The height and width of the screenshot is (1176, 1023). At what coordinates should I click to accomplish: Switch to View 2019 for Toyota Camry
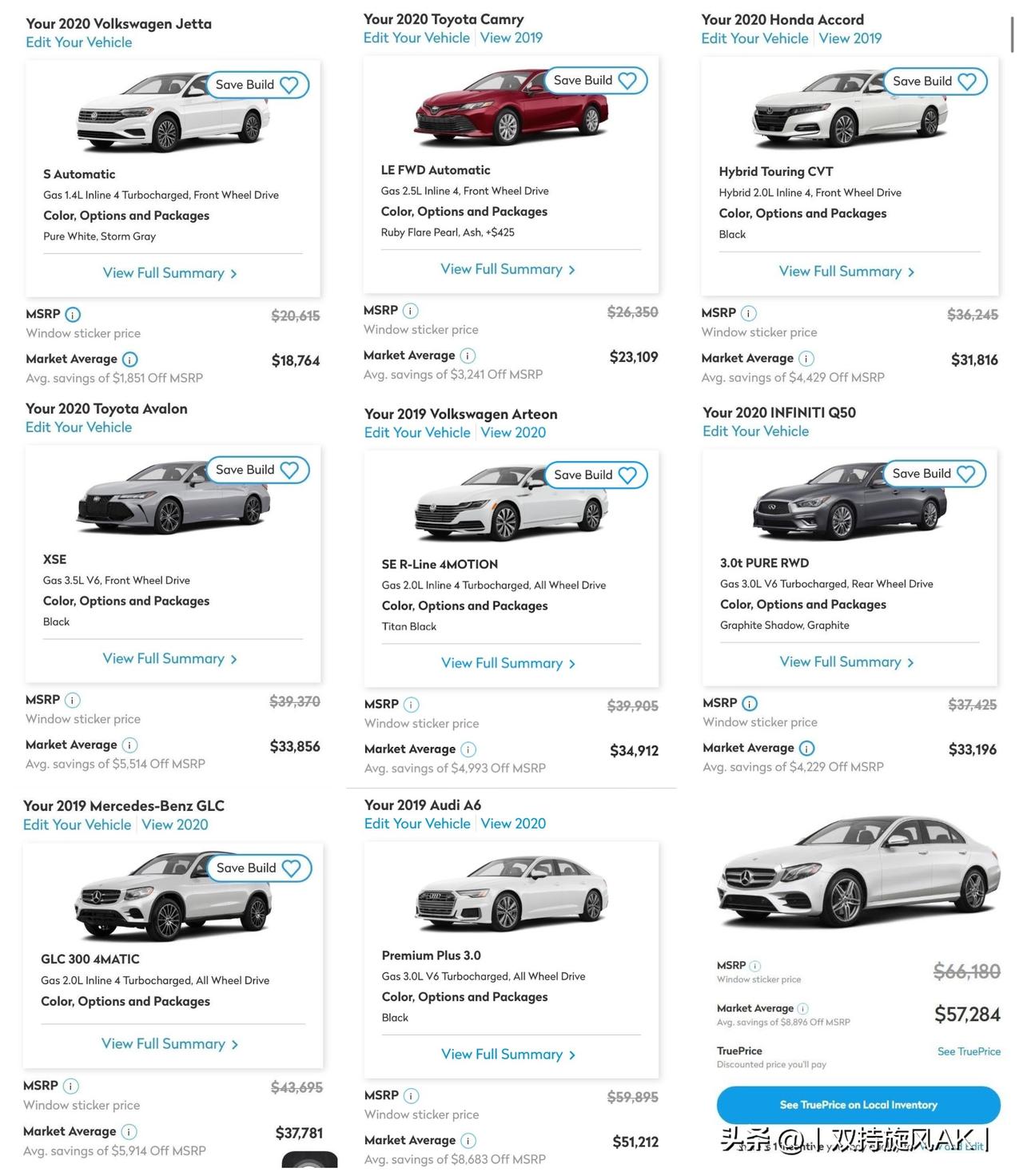click(511, 38)
